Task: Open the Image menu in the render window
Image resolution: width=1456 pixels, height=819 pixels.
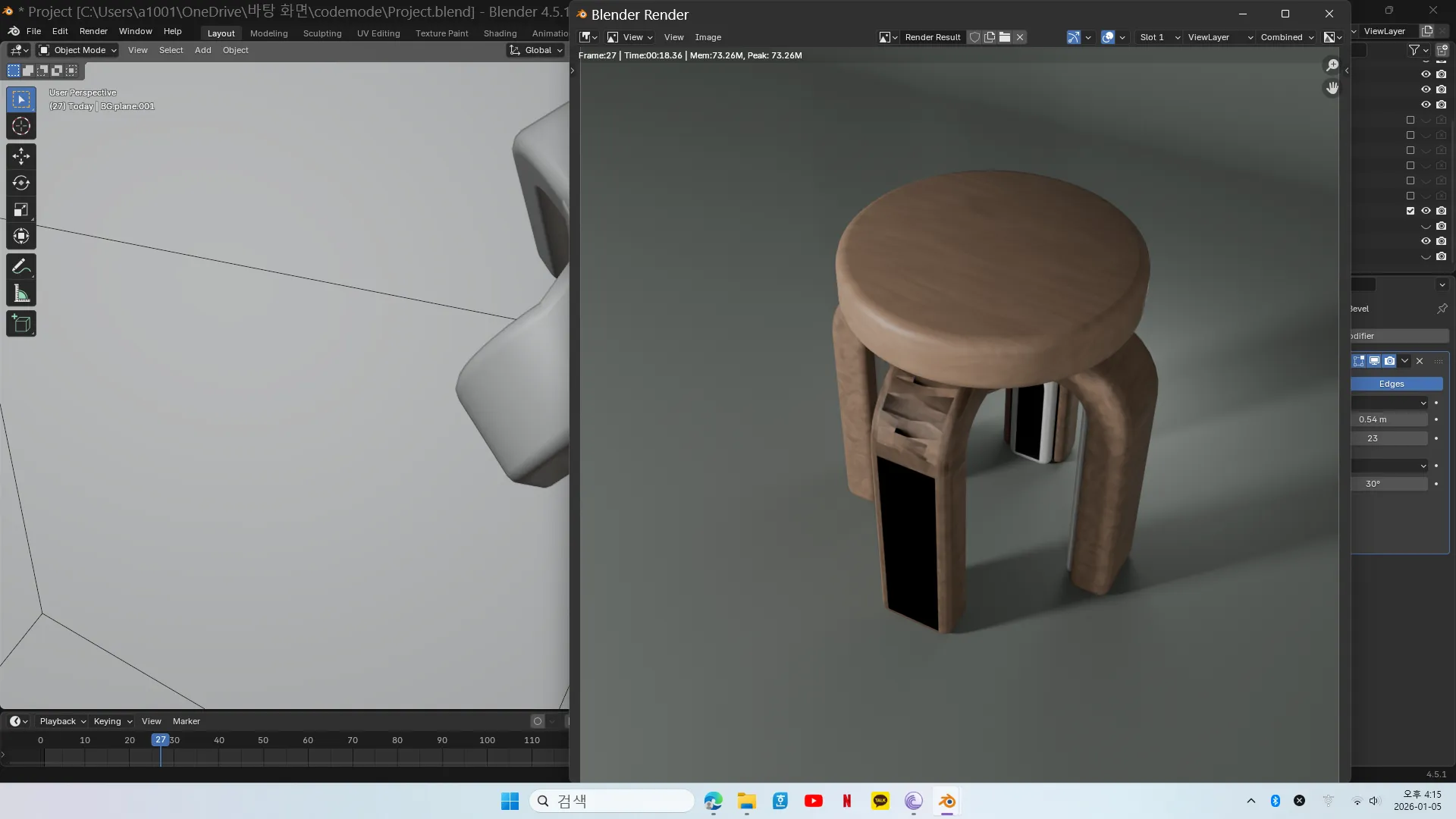Action: [708, 37]
